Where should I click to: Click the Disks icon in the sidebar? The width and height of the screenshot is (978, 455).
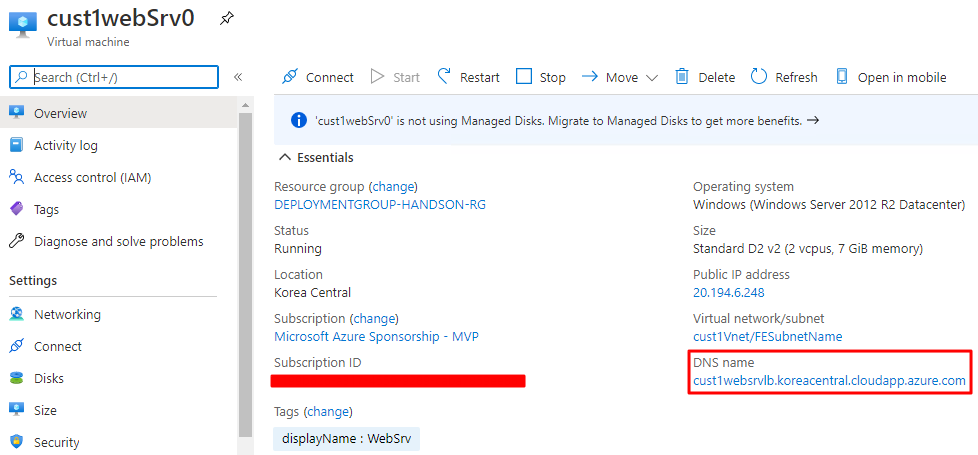click(x=17, y=378)
